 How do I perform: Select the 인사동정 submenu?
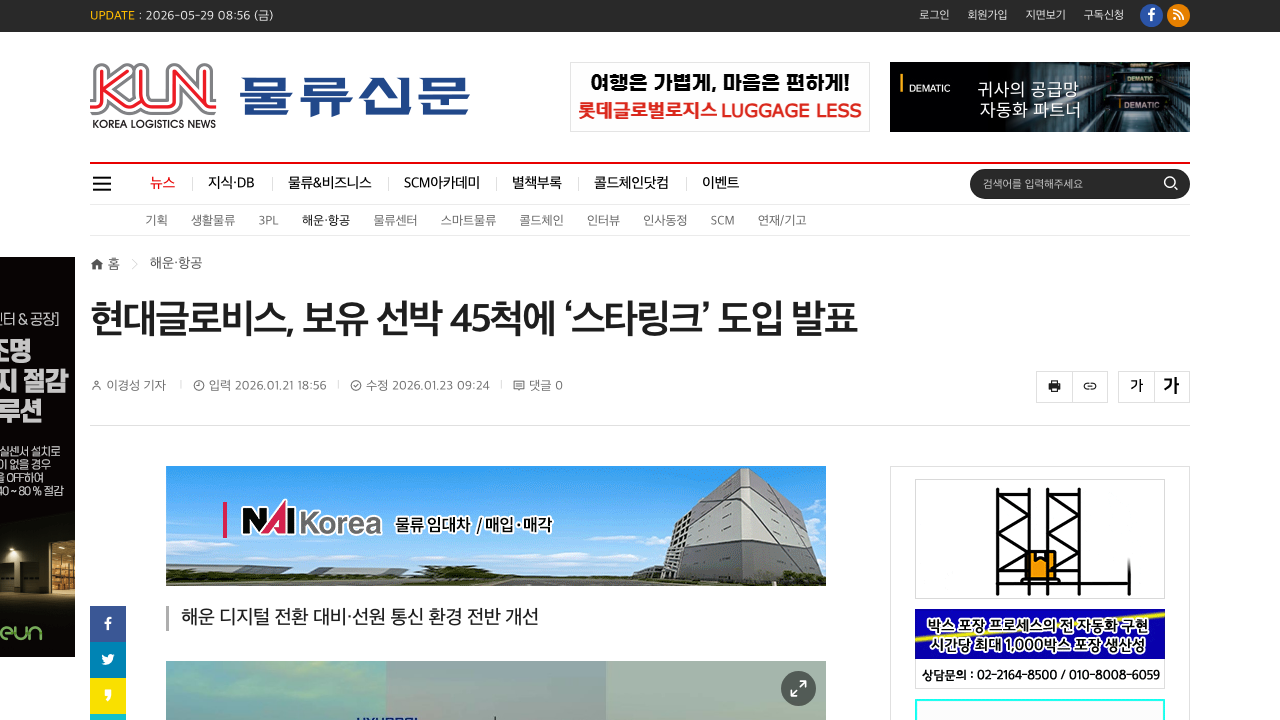pos(665,220)
